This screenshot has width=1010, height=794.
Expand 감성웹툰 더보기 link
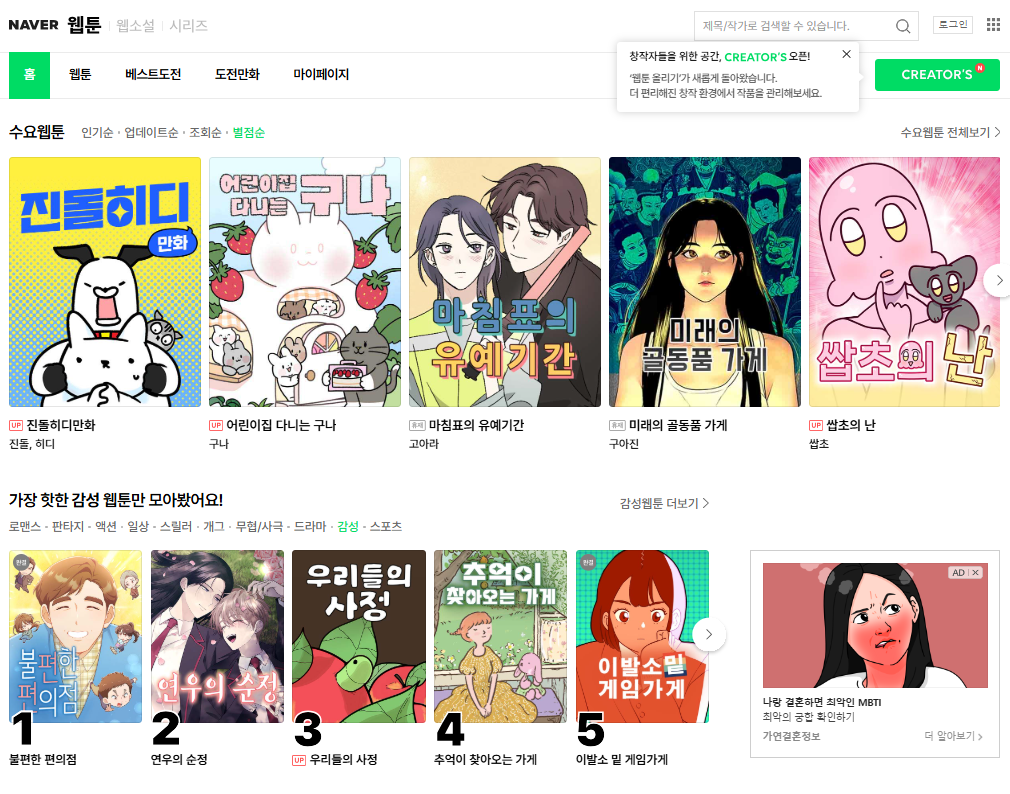pyautogui.click(x=664, y=504)
